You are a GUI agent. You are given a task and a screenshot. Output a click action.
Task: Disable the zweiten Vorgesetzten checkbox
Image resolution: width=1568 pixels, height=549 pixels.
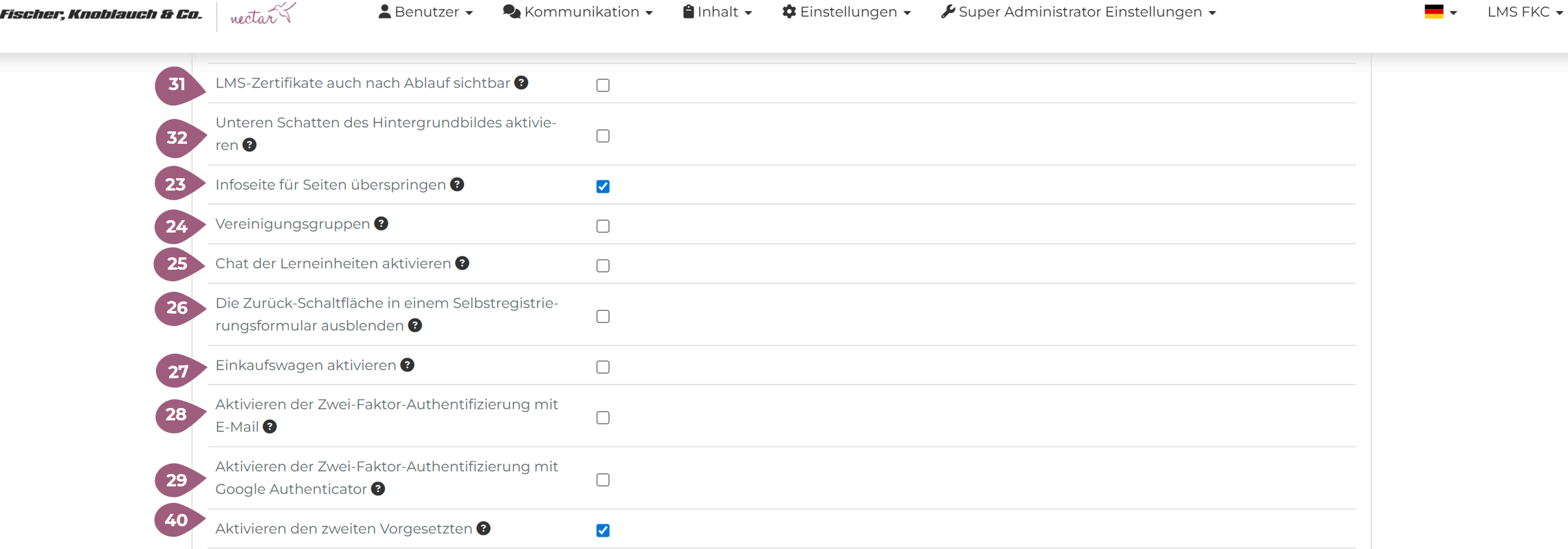point(603,530)
